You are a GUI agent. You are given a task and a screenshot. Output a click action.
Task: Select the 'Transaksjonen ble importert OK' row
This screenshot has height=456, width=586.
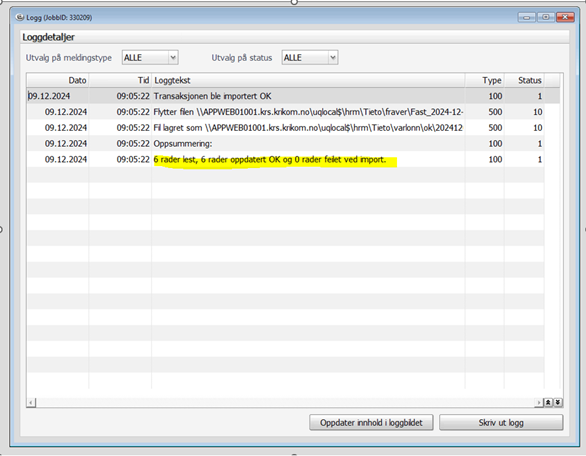286,96
